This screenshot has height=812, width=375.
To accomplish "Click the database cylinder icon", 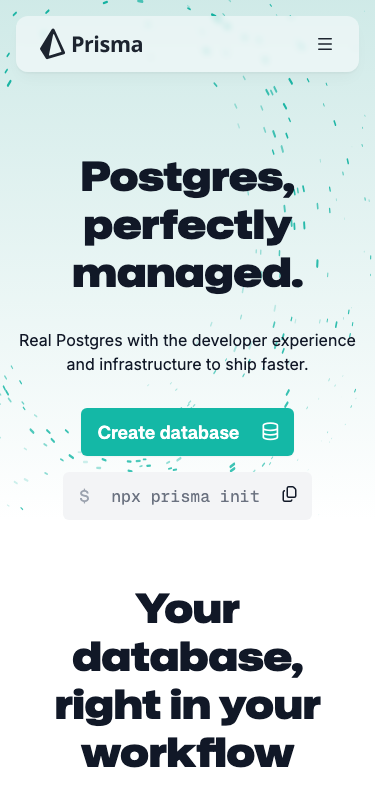I will 270,431.
